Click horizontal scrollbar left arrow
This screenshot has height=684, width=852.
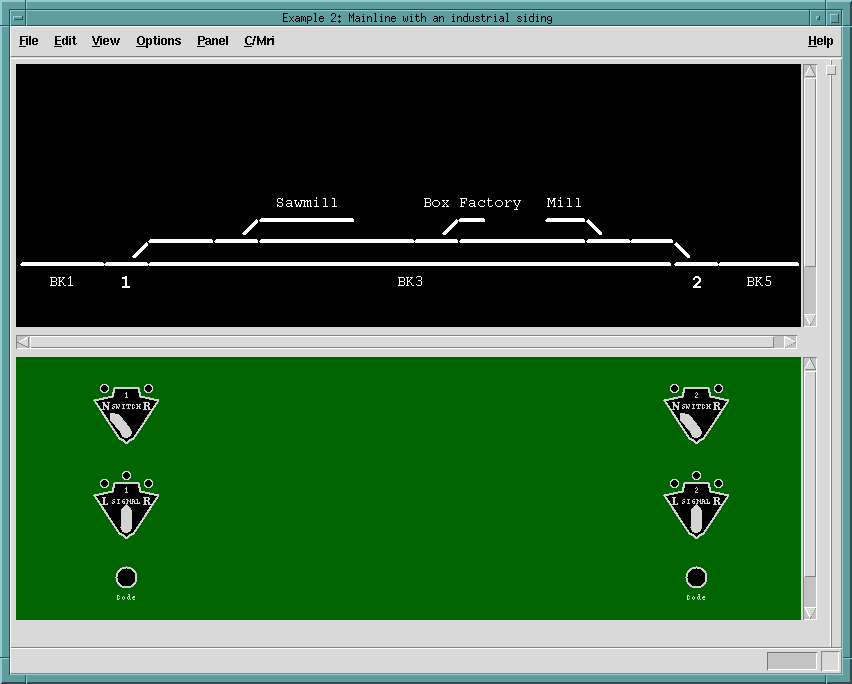(23, 342)
